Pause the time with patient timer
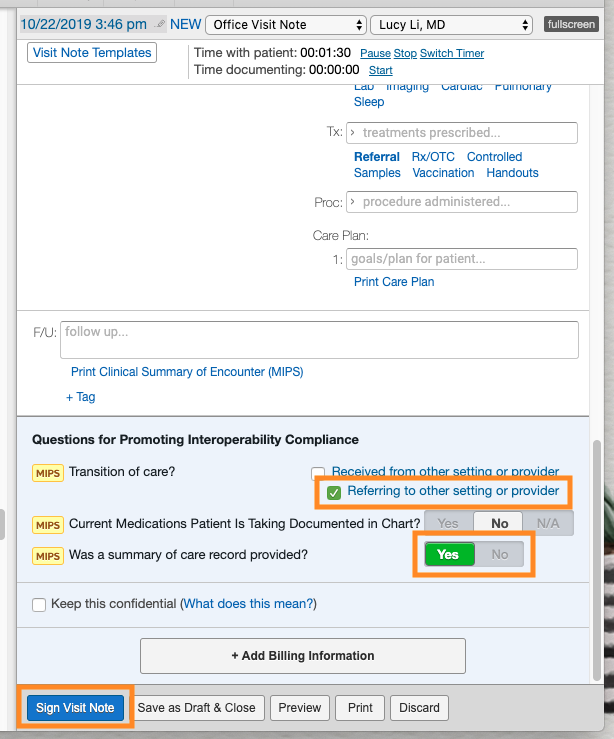The height and width of the screenshot is (739, 614). click(375, 53)
